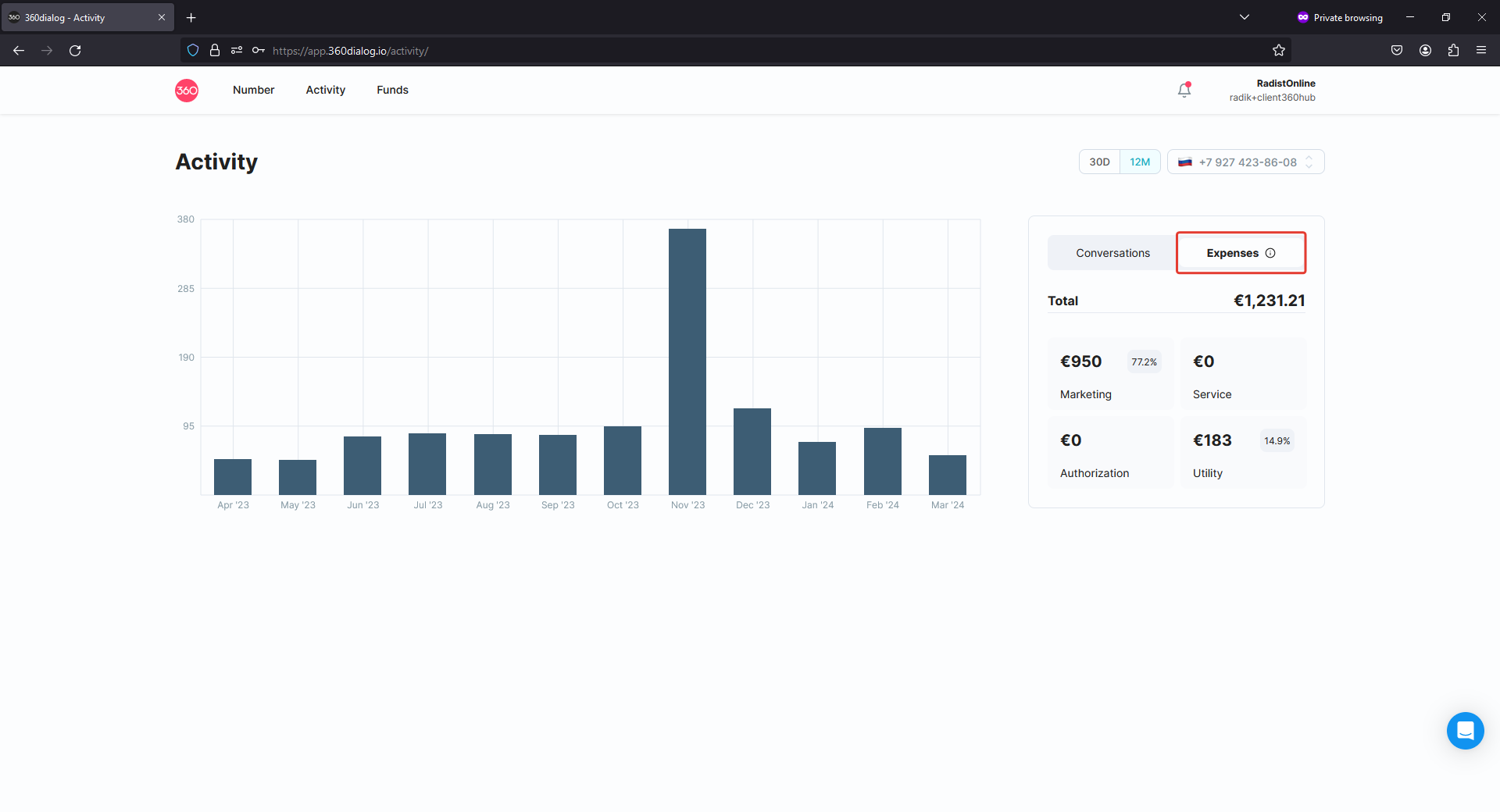Expand the list all tabs dropdown
Viewport: 1500px width, 812px height.
[x=1245, y=17]
